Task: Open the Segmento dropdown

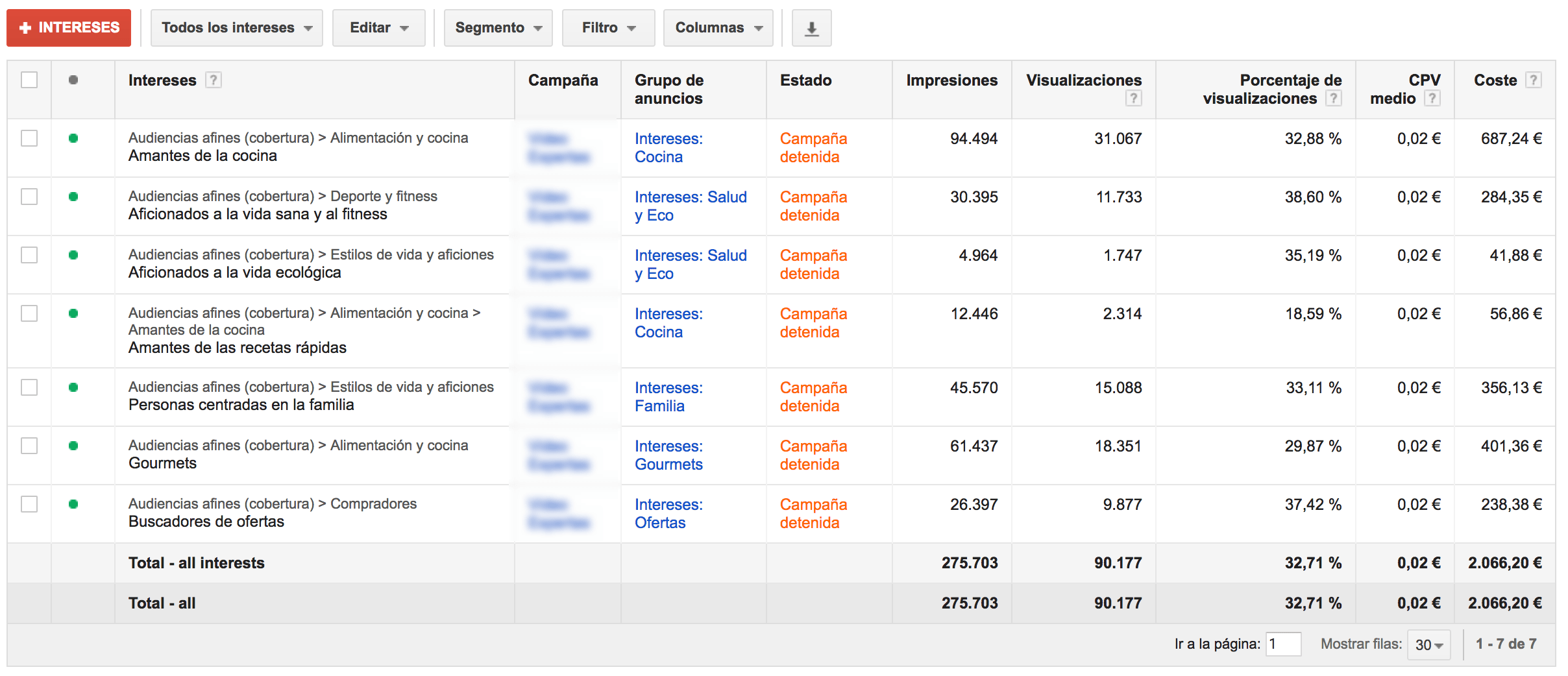Action: coord(498,28)
